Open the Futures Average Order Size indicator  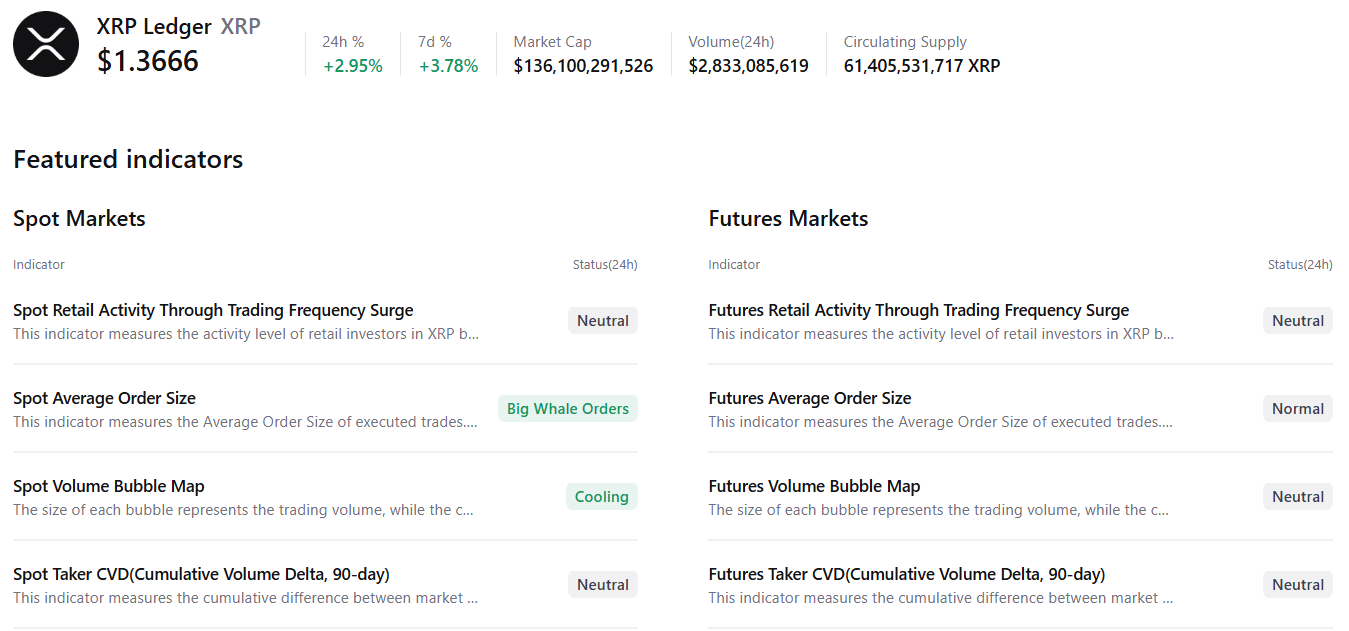[x=809, y=398]
